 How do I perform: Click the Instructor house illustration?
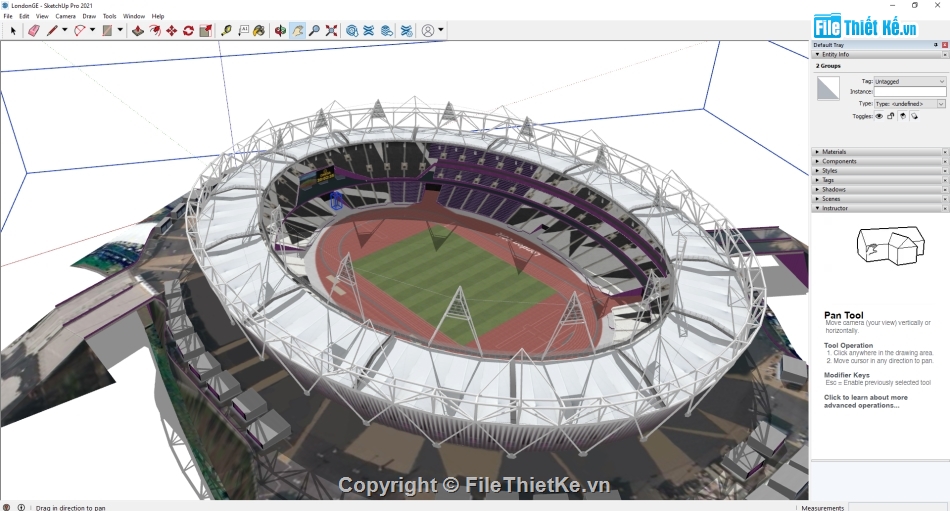pyautogui.click(x=890, y=245)
